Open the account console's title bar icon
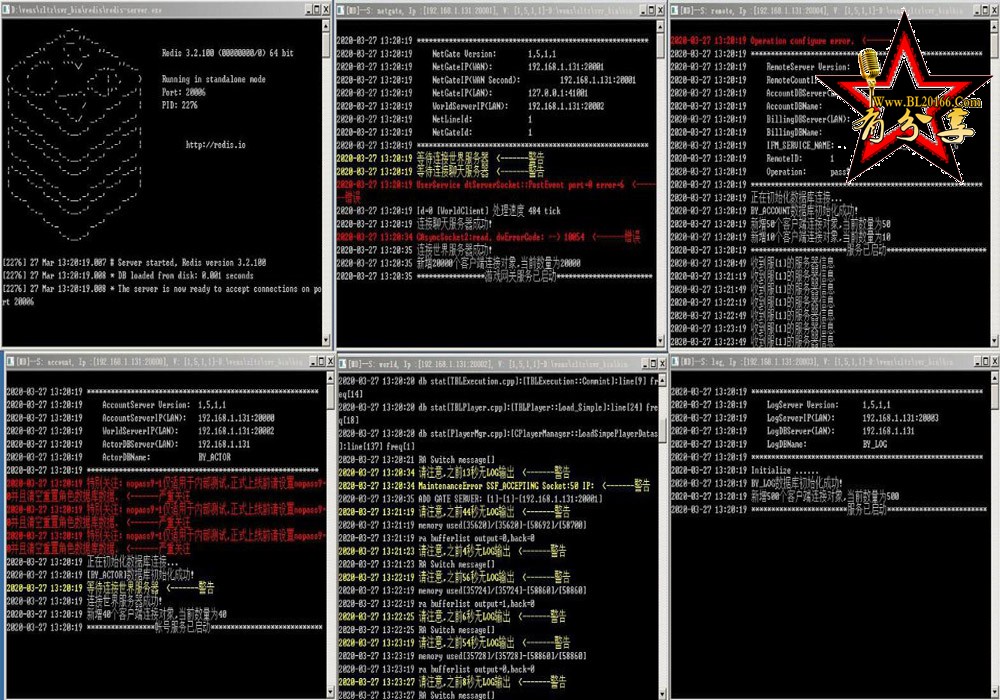This screenshot has height=700, width=1000. (x=10, y=361)
